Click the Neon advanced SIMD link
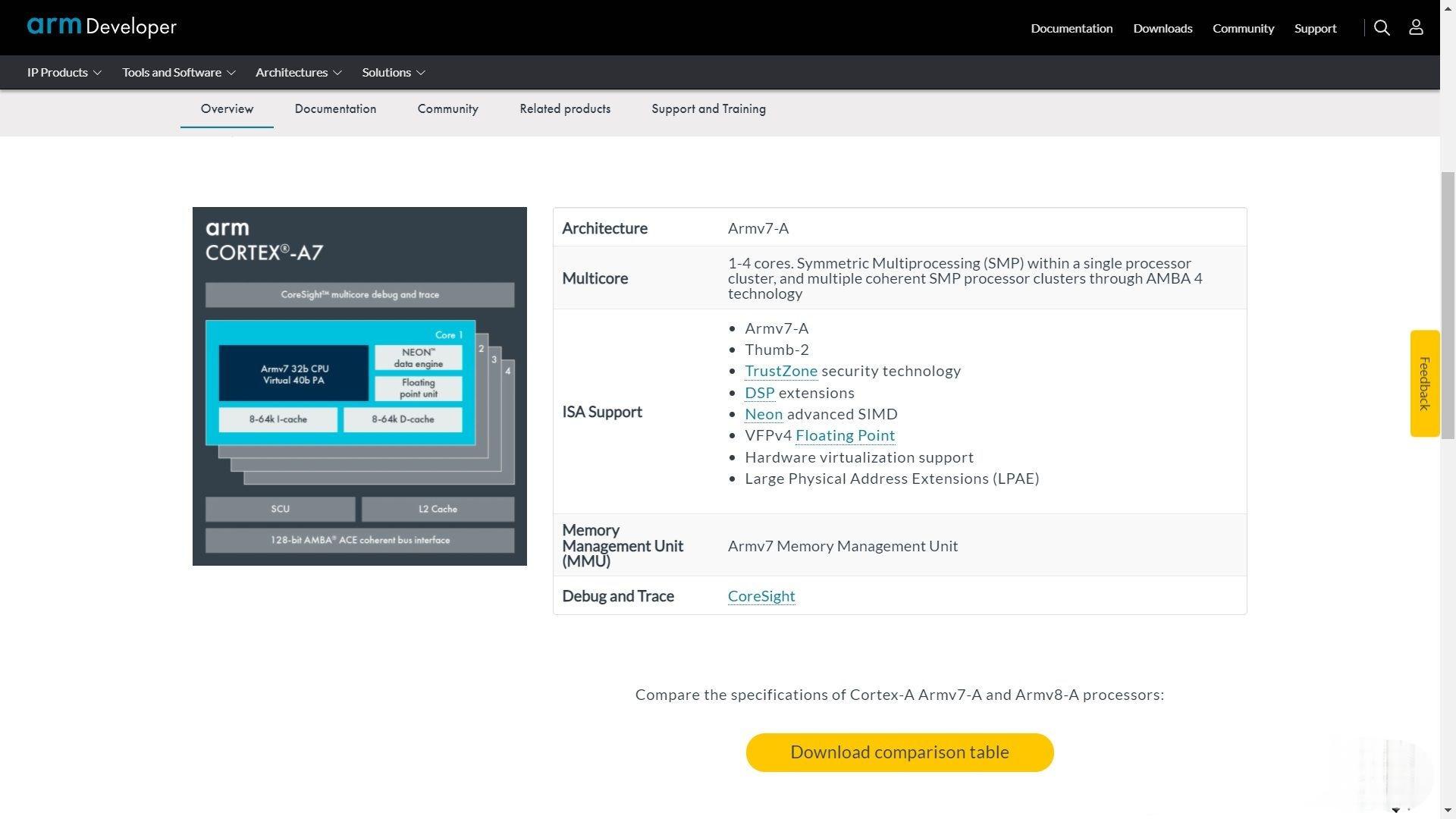Viewport: 1456px width, 819px height. pyautogui.click(x=763, y=414)
